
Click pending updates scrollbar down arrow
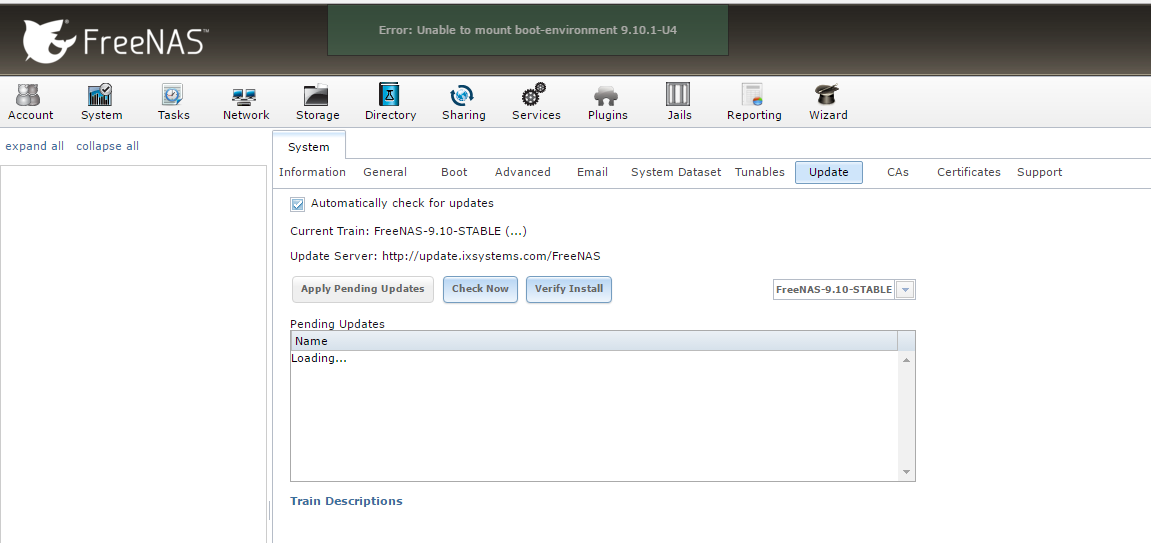[x=907, y=472]
